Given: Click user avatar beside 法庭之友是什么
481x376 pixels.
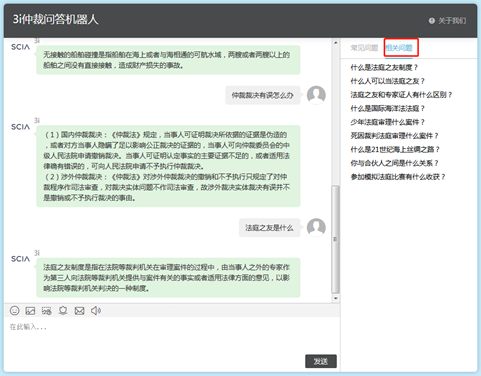Looking at the screenshot, I should (x=316, y=227).
